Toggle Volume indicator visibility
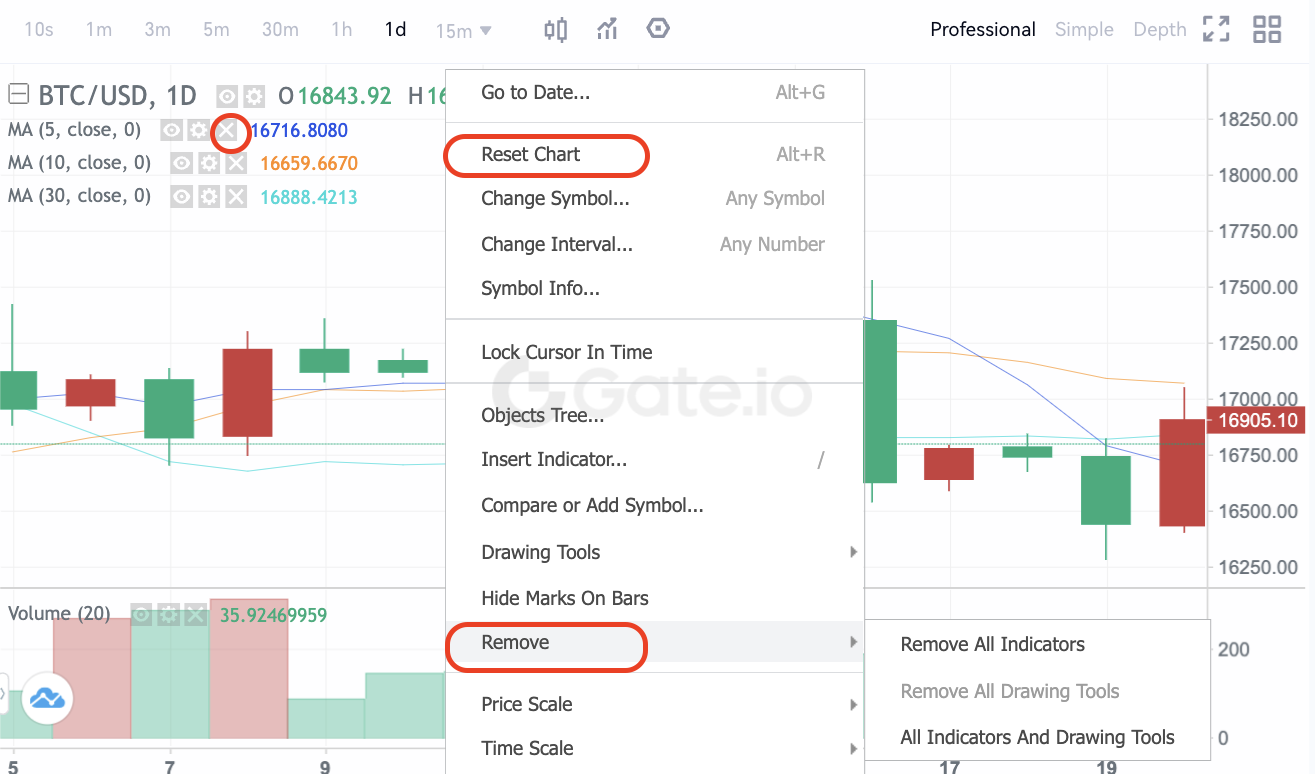Viewport: 1316px width, 774px height. tap(142, 615)
